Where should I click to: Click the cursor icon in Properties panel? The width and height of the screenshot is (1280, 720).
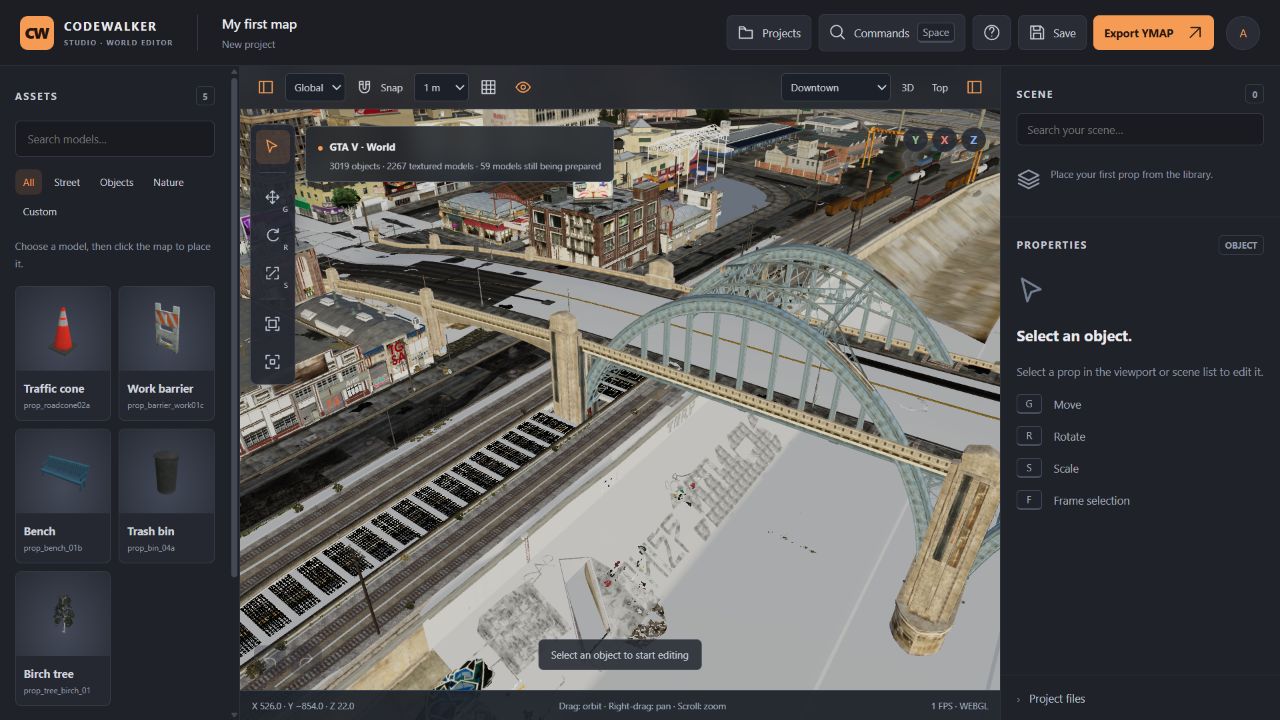(x=1030, y=290)
